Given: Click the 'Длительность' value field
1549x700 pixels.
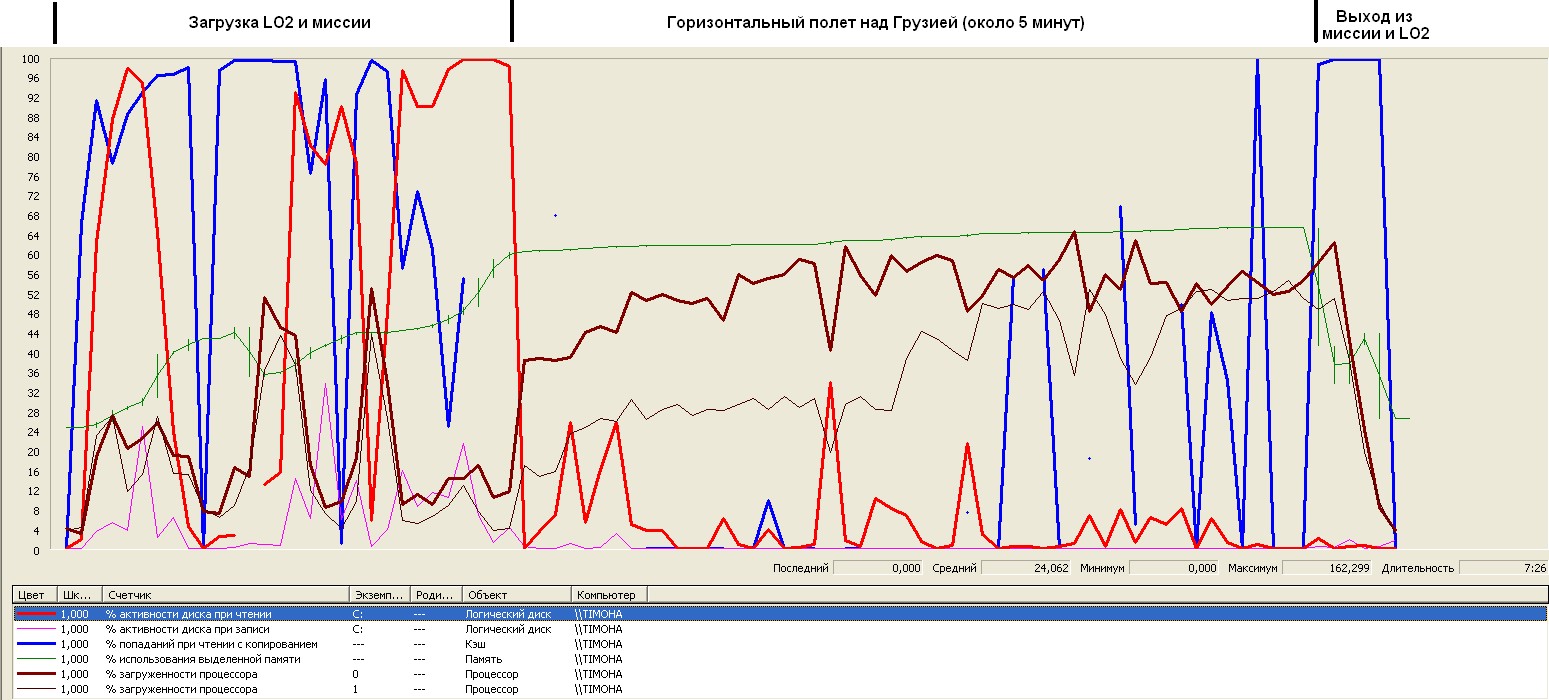Looking at the screenshot, I should [x=1503, y=568].
